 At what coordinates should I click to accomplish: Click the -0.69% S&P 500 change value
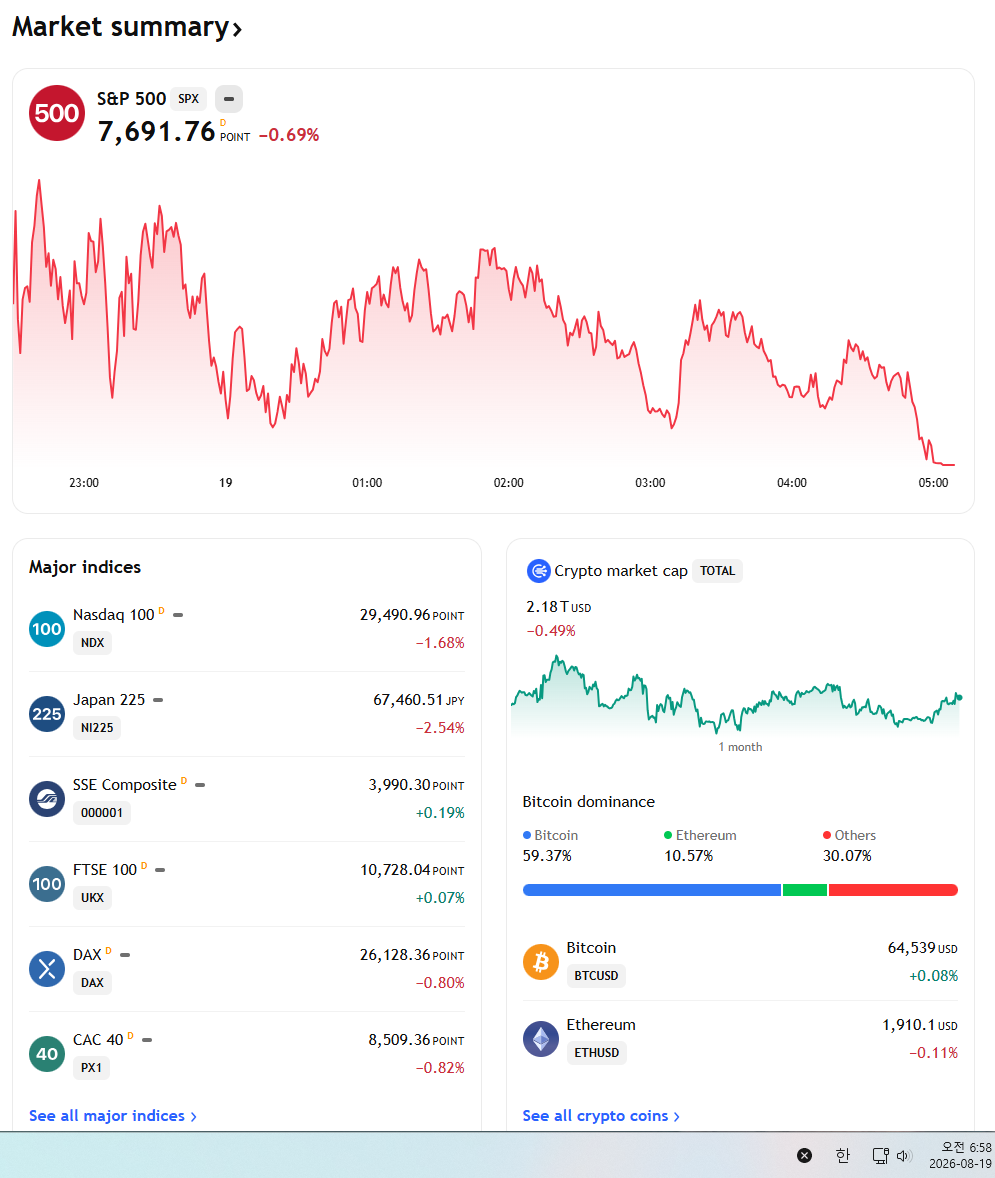289,135
